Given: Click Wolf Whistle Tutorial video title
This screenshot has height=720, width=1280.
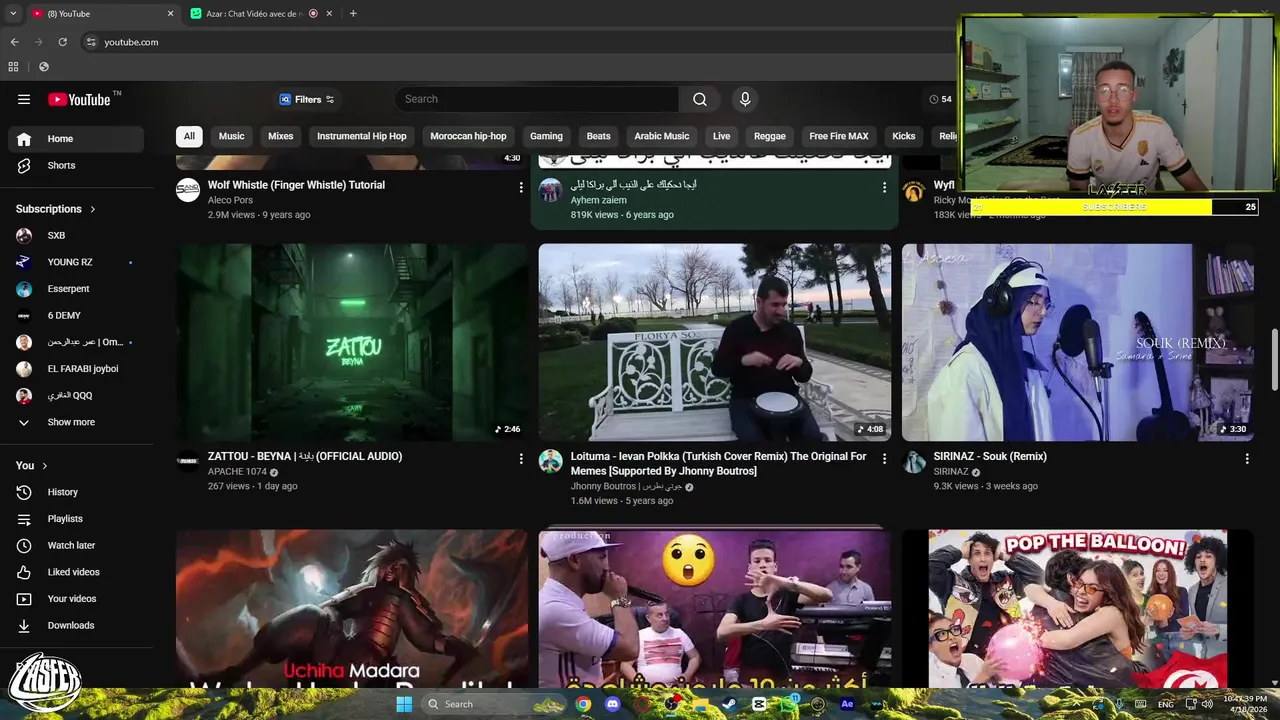Looking at the screenshot, I should coord(296,185).
